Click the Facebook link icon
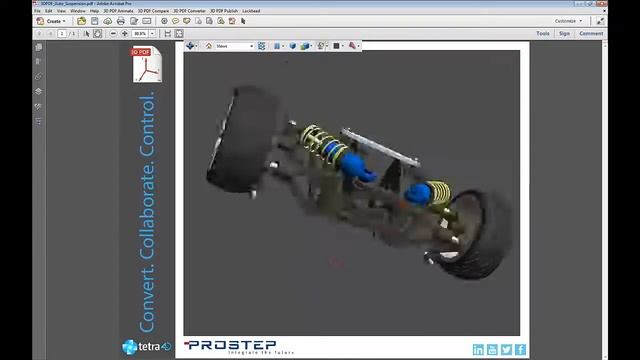This screenshot has height=360, width=640. 520,349
